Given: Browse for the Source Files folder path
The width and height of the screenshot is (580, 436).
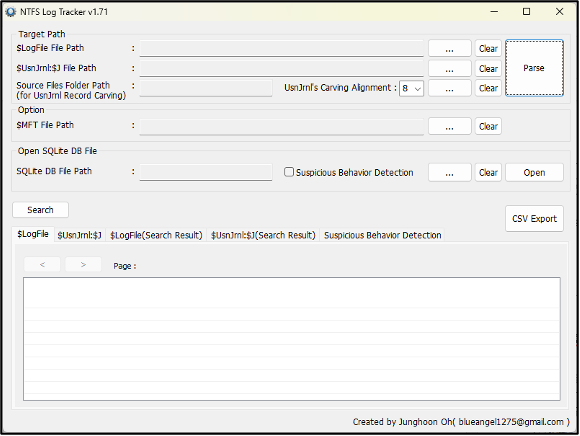Looking at the screenshot, I should coord(449,88).
